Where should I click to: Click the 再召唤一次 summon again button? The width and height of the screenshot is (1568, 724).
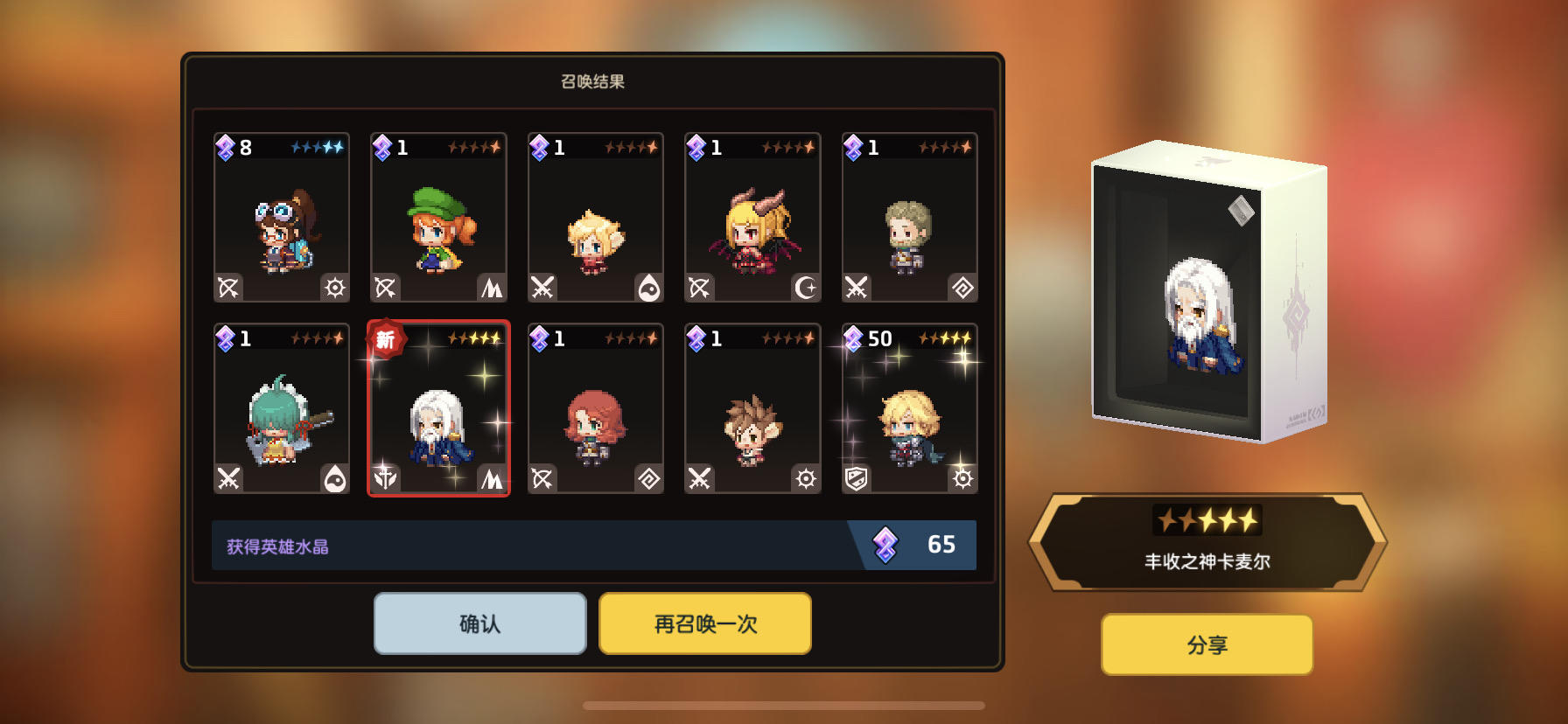click(705, 623)
